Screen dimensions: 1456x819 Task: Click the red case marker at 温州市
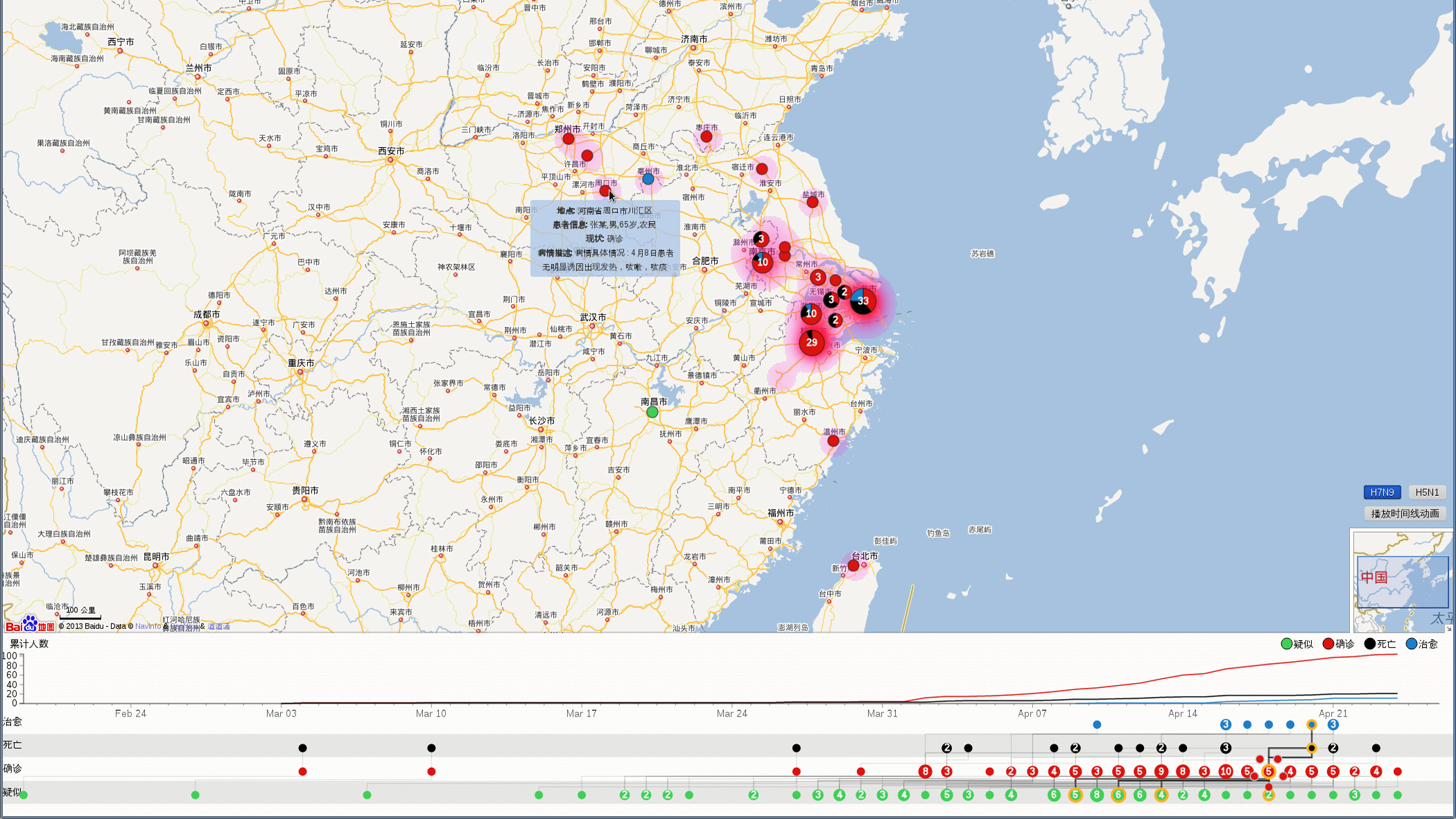(x=833, y=441)
